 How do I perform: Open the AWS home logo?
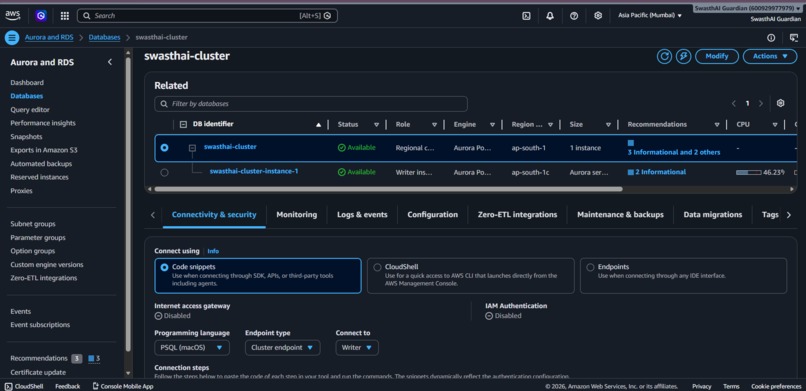(x=12, y=15)
